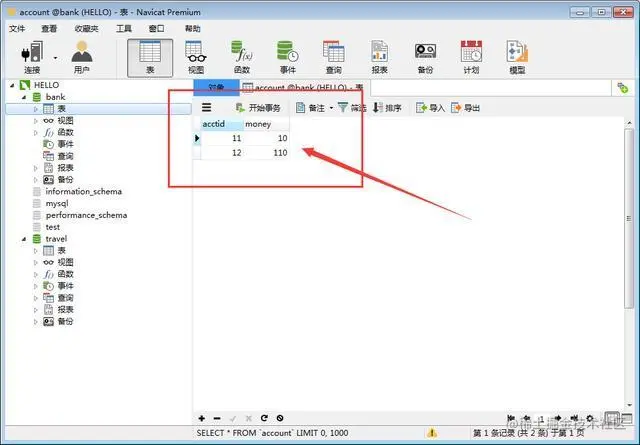The width and height of the screenshot is (640, 445).
Task: Click the discard changes X icon
Action: pos(248,418)
